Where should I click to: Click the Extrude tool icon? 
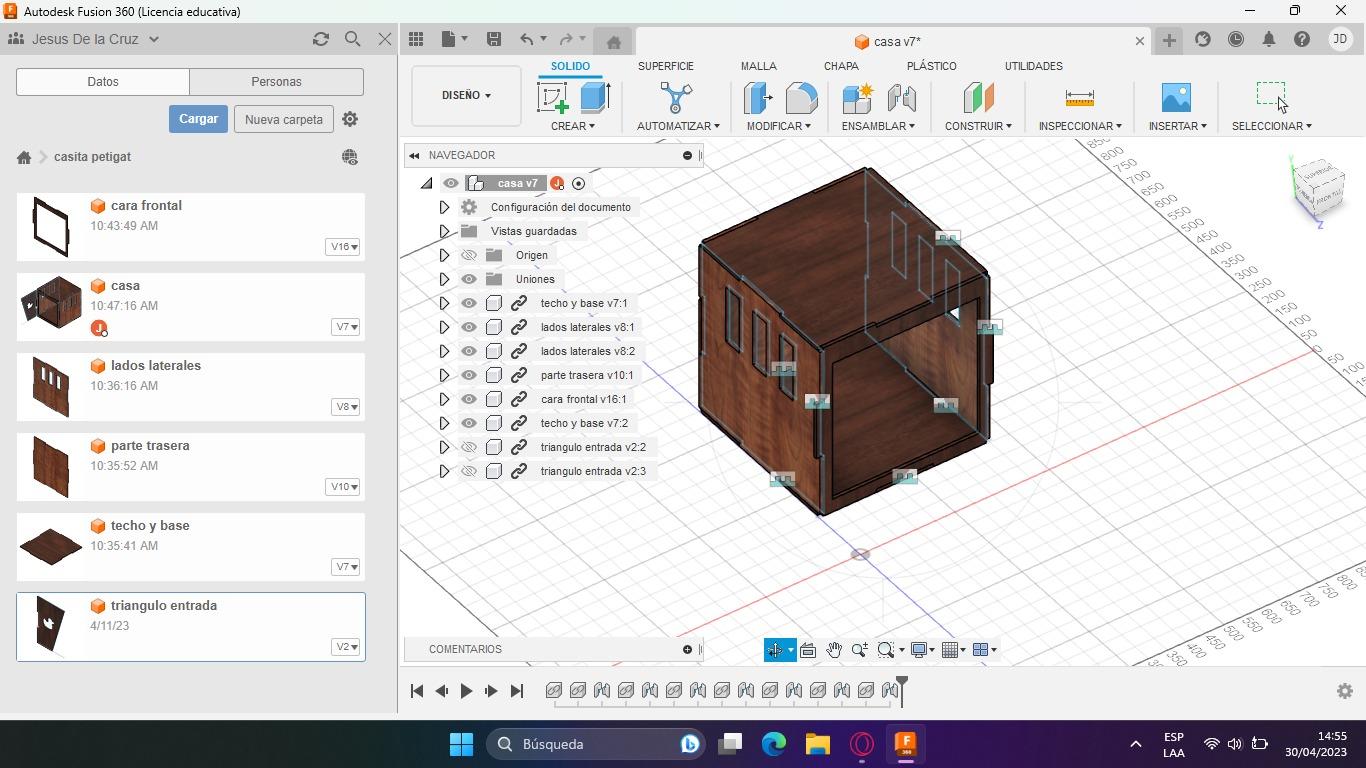tap(595, 97)
